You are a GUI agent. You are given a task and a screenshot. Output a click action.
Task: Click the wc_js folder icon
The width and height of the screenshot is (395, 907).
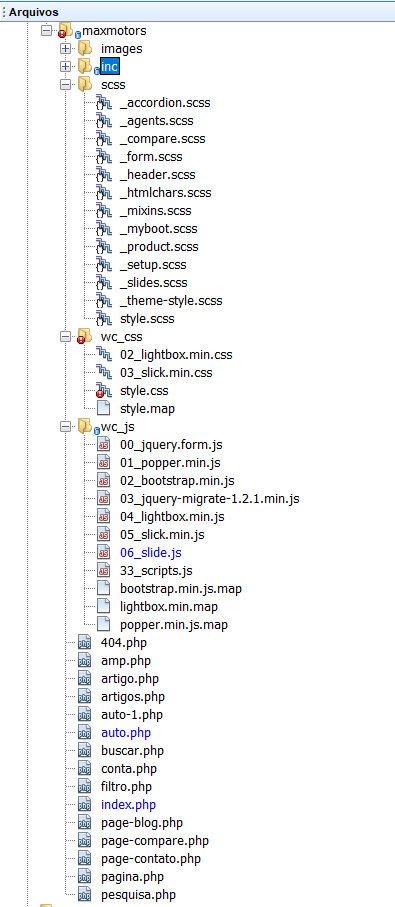pyautogui.click(x=85, y=427)
